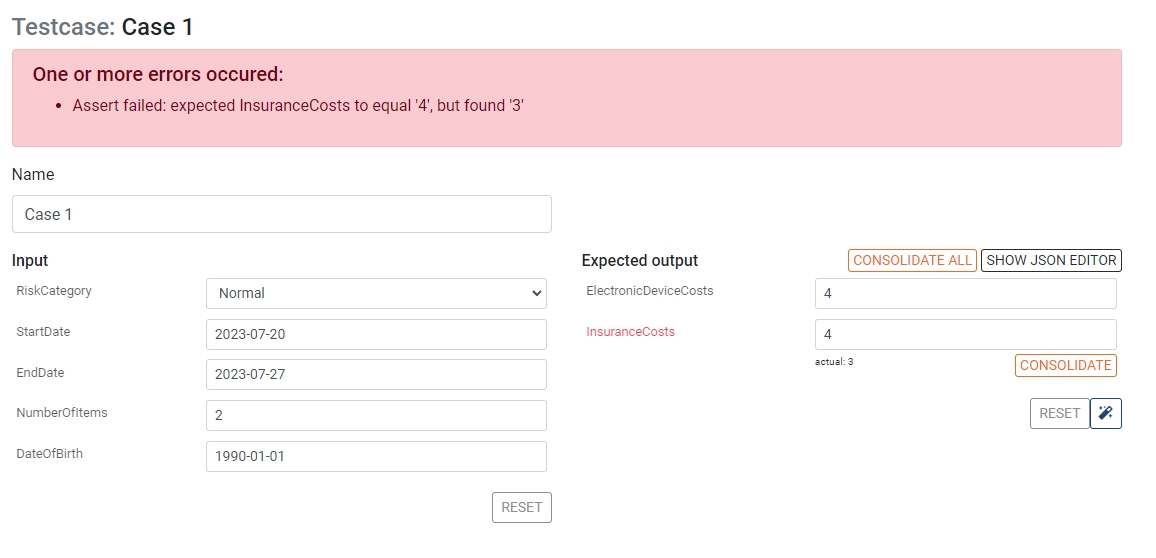Click the Testcase: Case 1 heading

click(x=103, y=27)
